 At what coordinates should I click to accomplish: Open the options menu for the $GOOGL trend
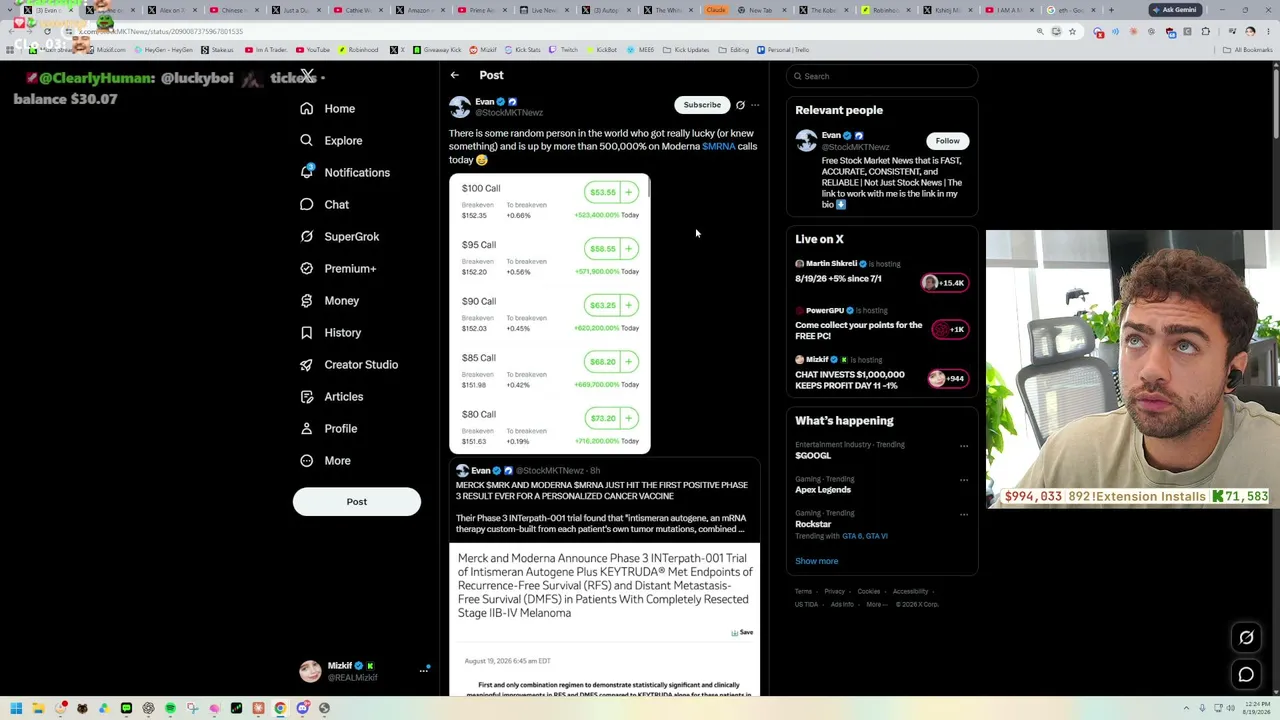(964, 446)
